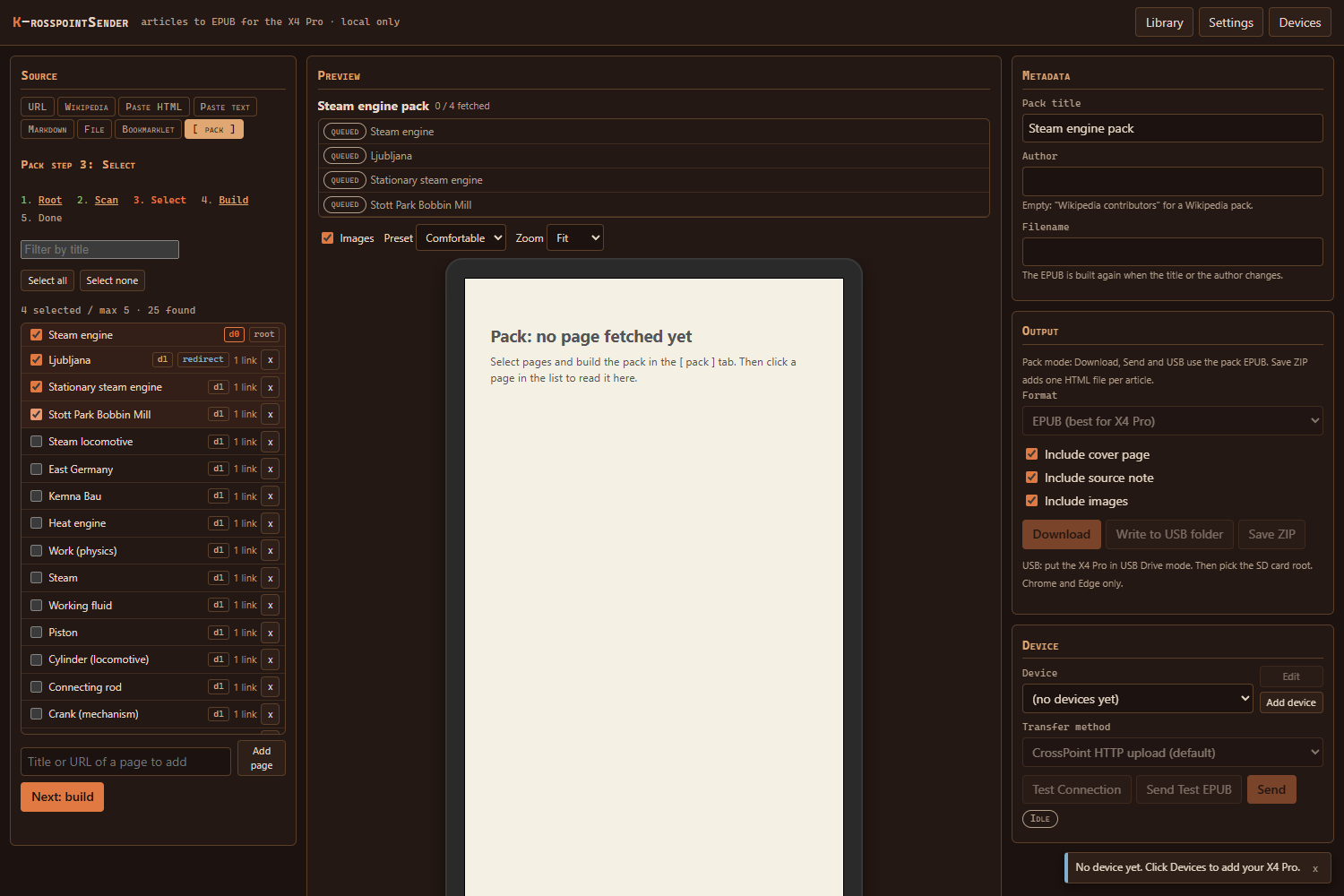Click Write to USB folder
Screen dimensions: 1344x896
[1169, 534]
